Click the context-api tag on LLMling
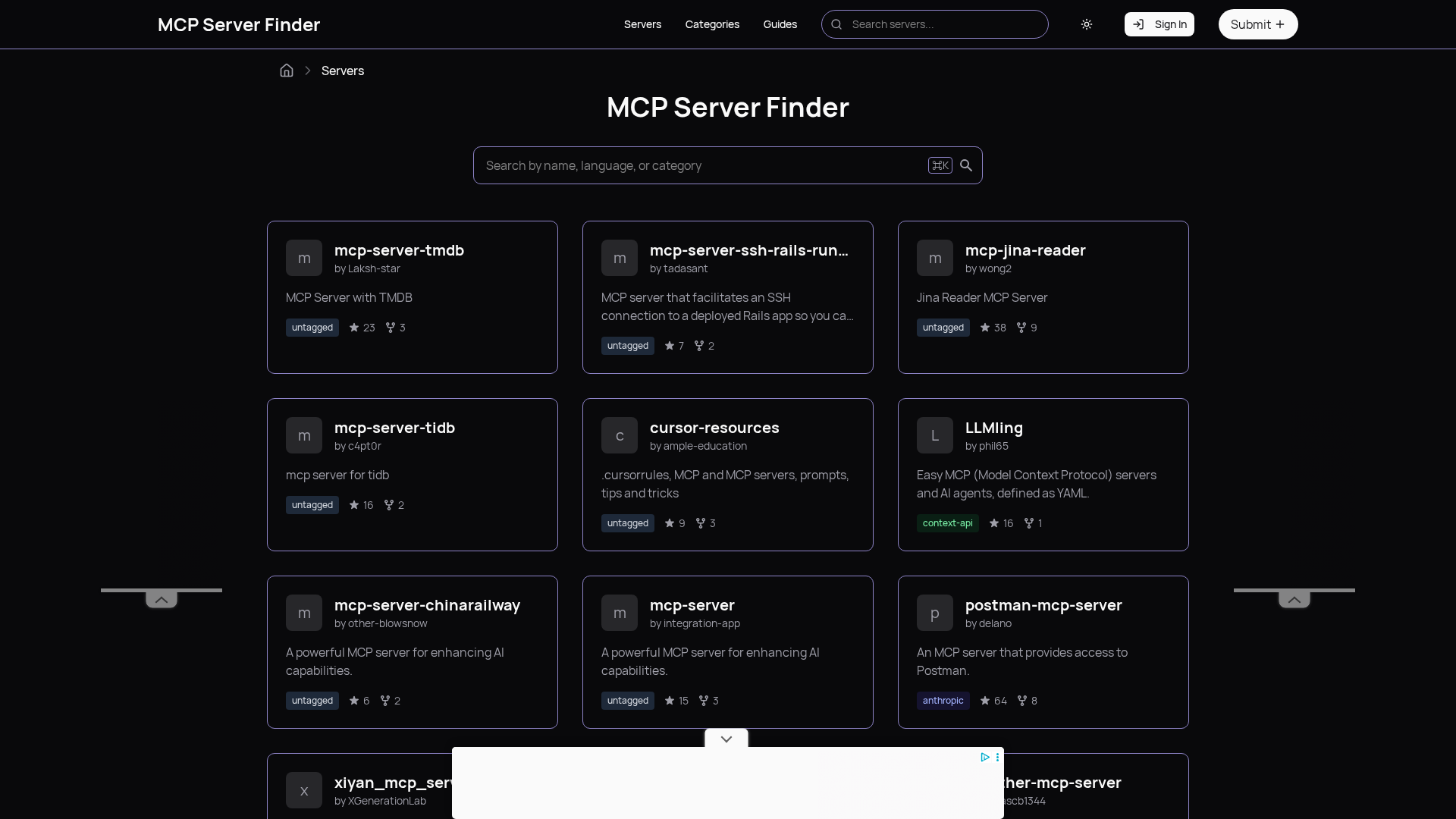This screenshot has height=819, width=1456. coord(947,523)
